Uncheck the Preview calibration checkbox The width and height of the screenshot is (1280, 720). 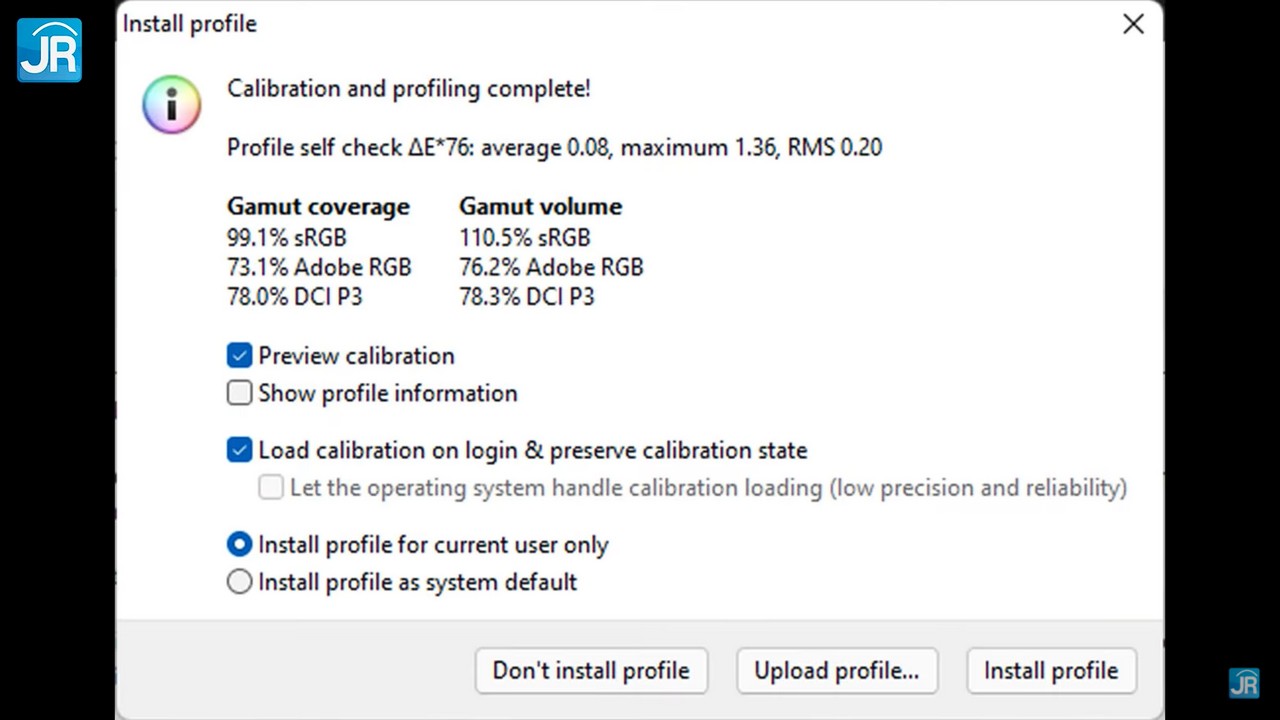tap(239, 356)
